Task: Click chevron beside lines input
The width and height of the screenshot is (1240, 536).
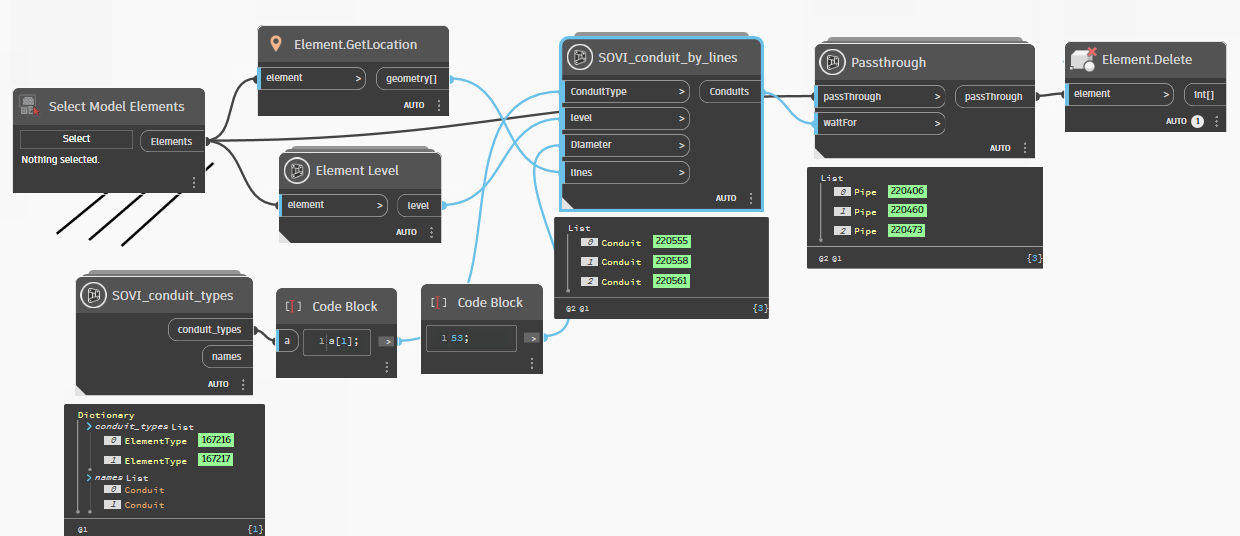Action: pyautogui.click(x=682, y=173)
